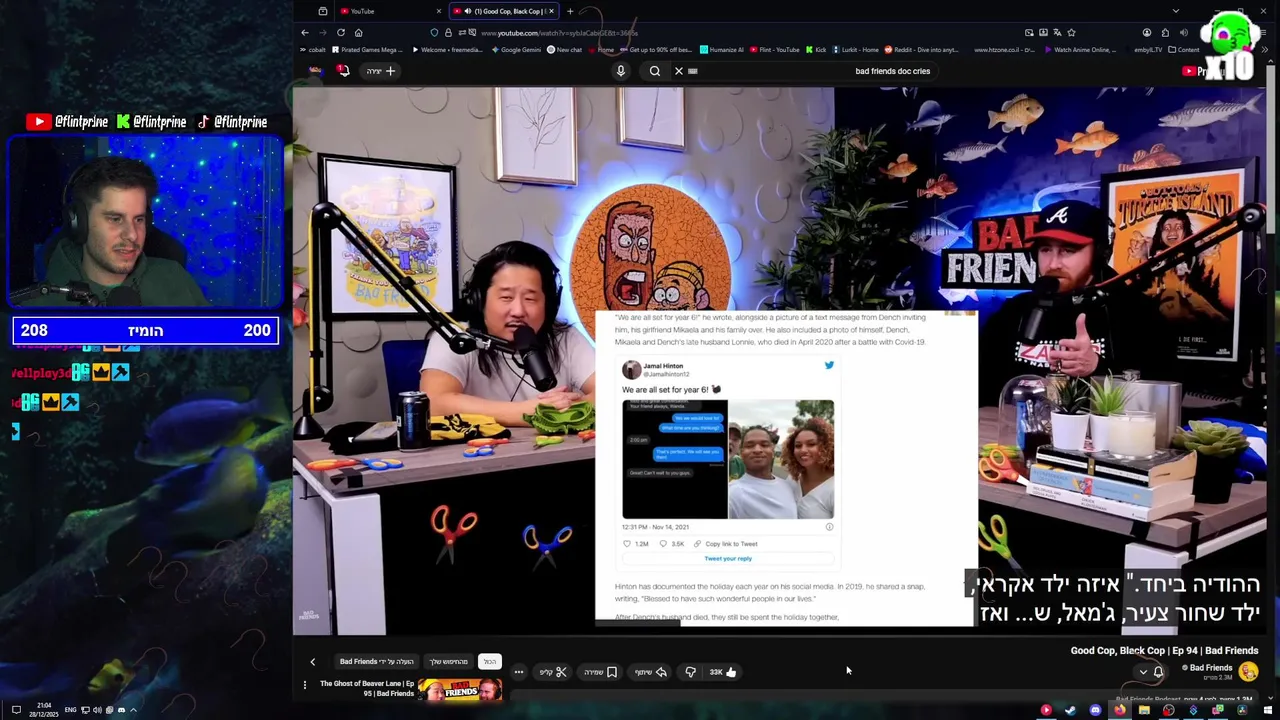Reload the page with the refresh icon
1280x720 pixels.
coord(341,33)
